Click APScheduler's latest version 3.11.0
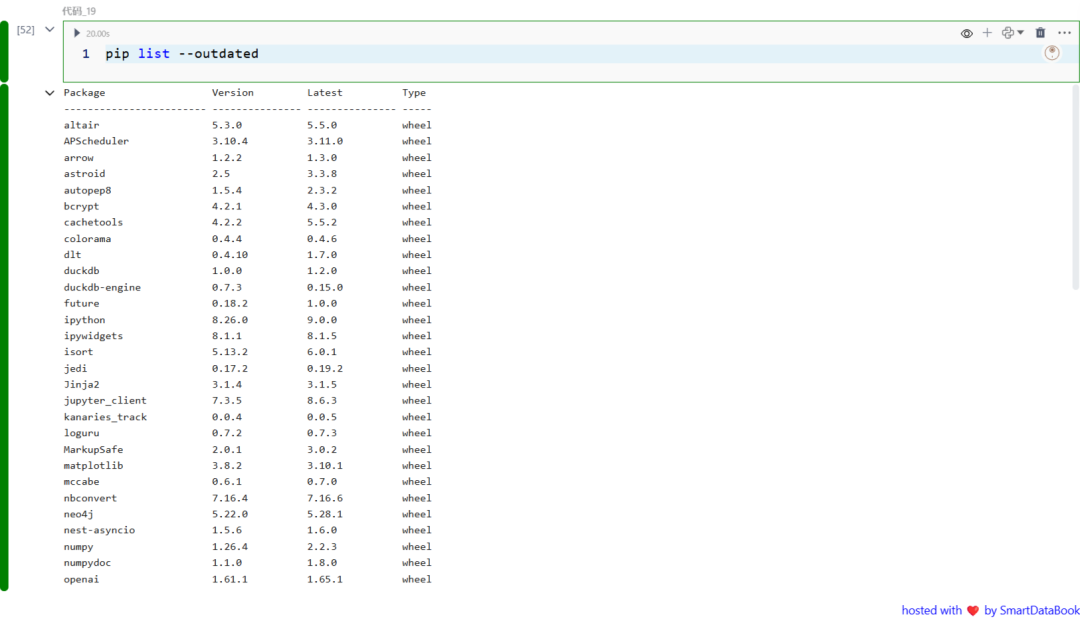The height and width of the screenshot is (619, 1080). pyautogui.click(x=324, y=141)
